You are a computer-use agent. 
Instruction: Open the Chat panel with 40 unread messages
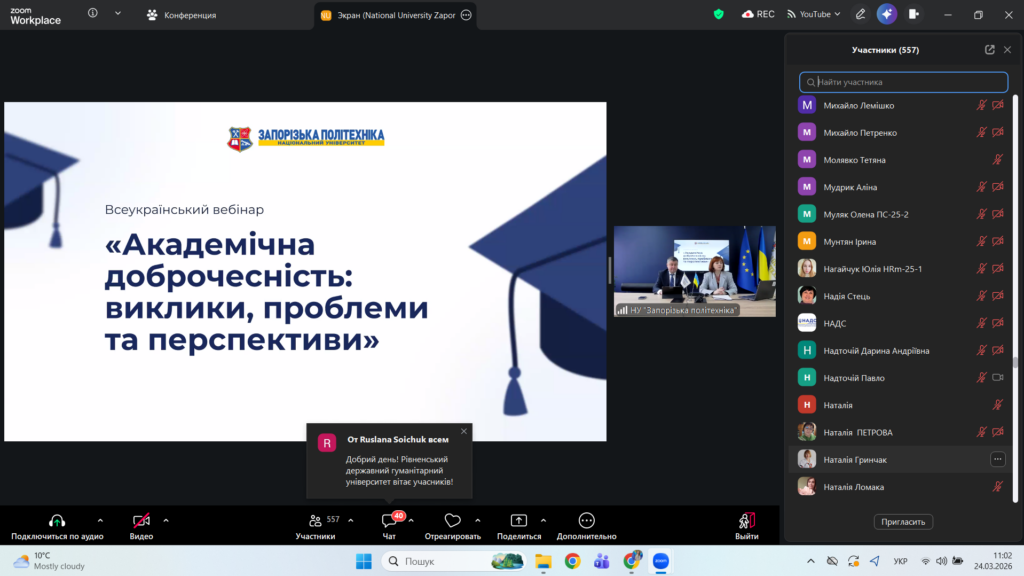click(389, 521)
